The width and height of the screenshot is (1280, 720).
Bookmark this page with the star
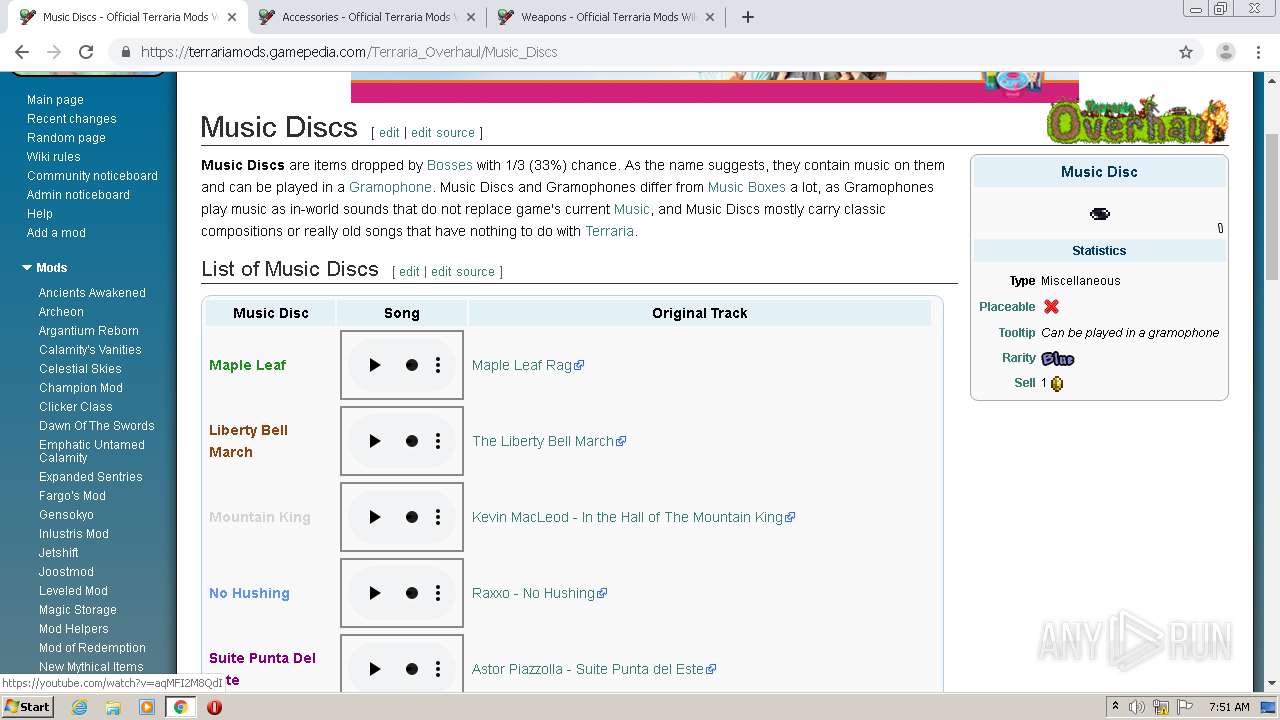tap(1186, 52)
